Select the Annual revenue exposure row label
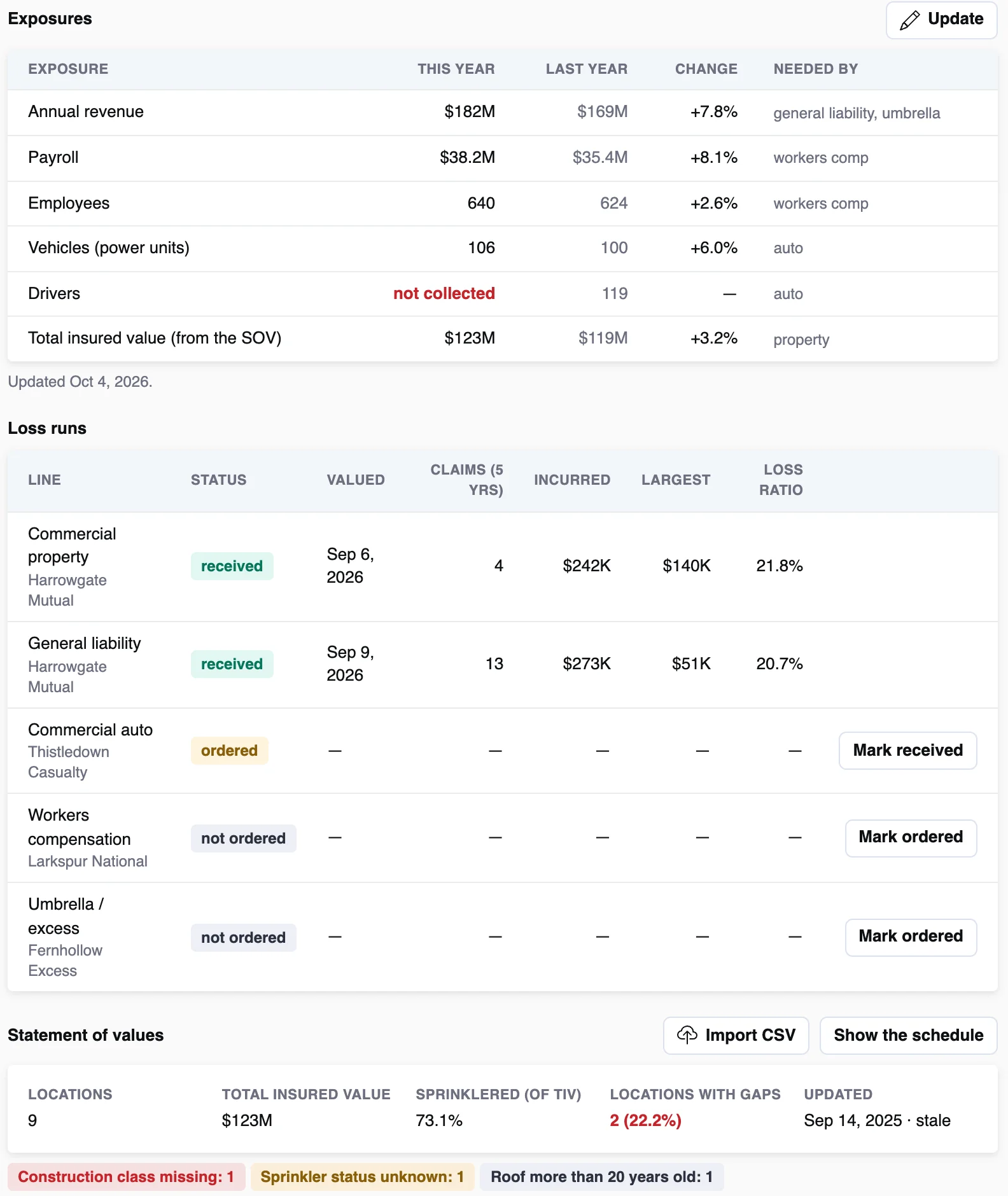Image resolution: width=1008 pixels, height=1196 pixels. tap(86, 112)
